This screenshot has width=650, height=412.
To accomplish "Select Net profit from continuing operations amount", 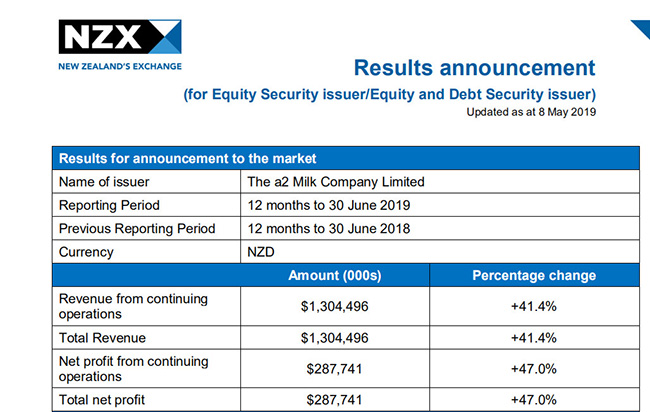I will [x=335, y=369].
